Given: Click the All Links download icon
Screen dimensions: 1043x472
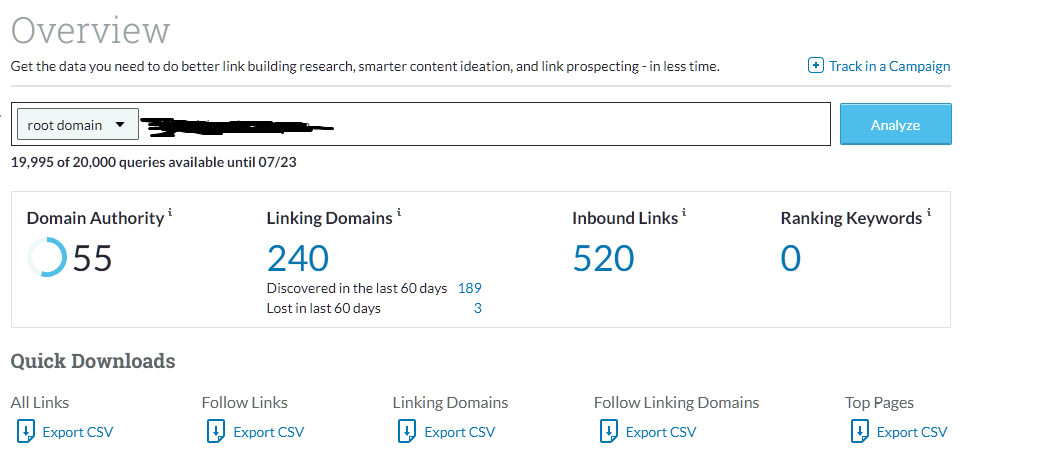Looking at the screenshot, I should [24, 431].
